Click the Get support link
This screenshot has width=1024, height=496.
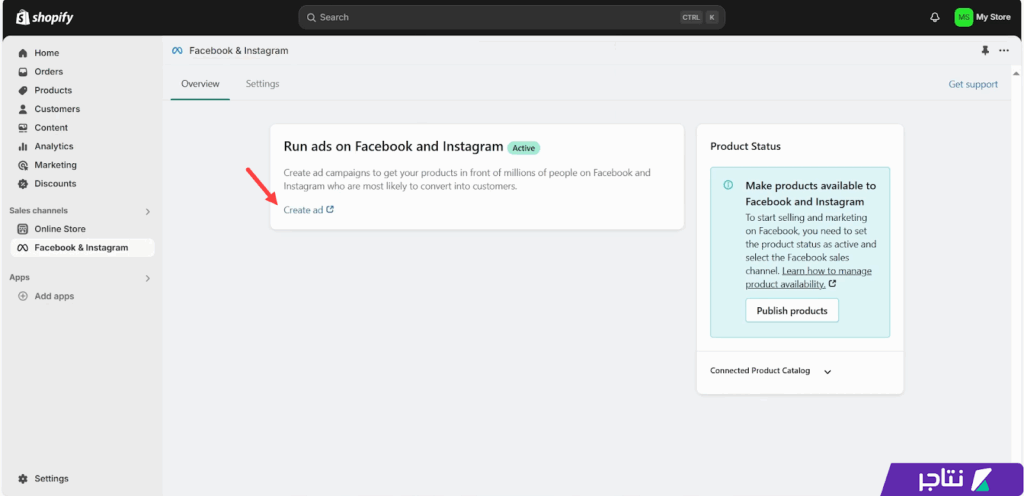(x=972, y=84)
